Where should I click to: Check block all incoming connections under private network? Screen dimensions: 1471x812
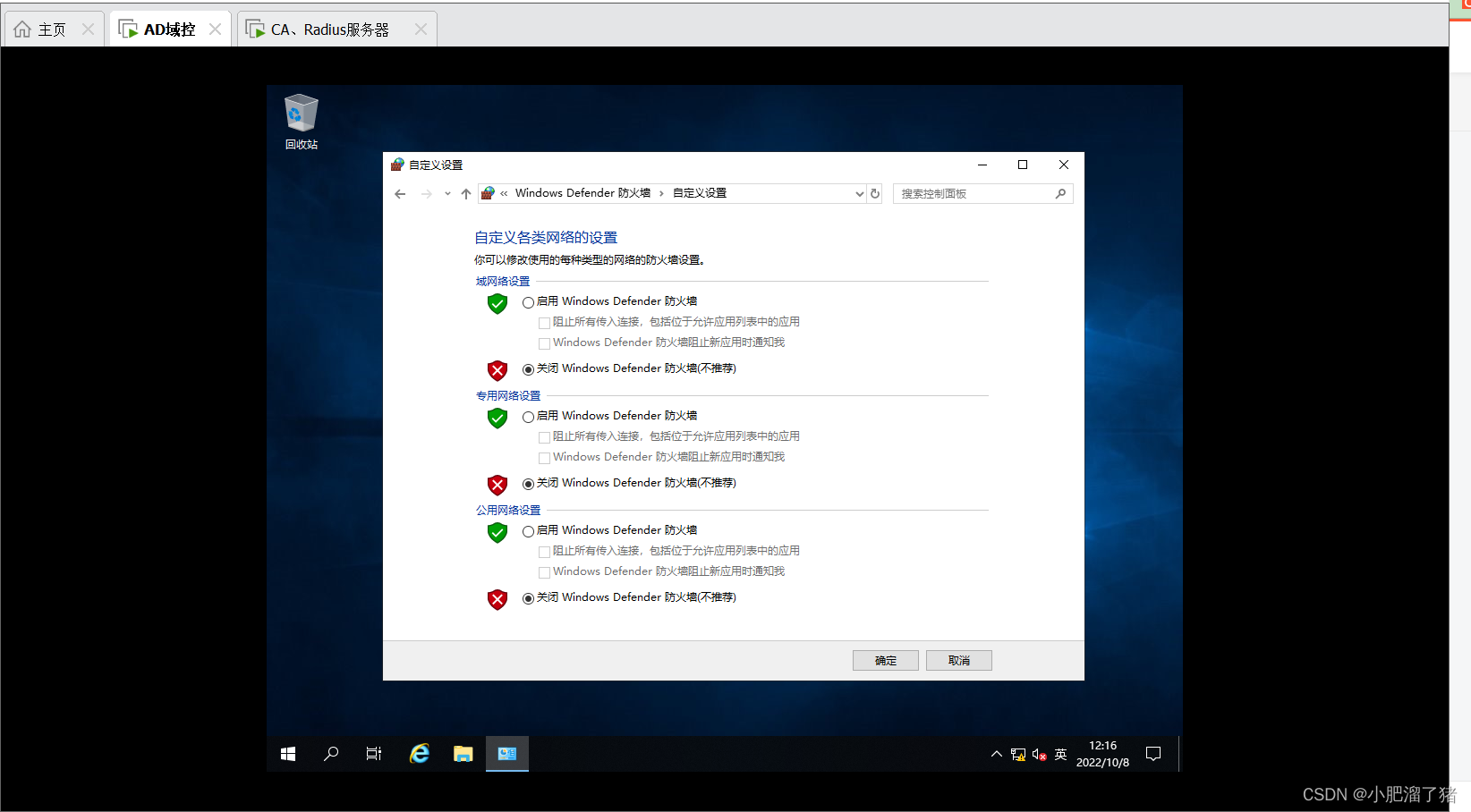point(544,437)
